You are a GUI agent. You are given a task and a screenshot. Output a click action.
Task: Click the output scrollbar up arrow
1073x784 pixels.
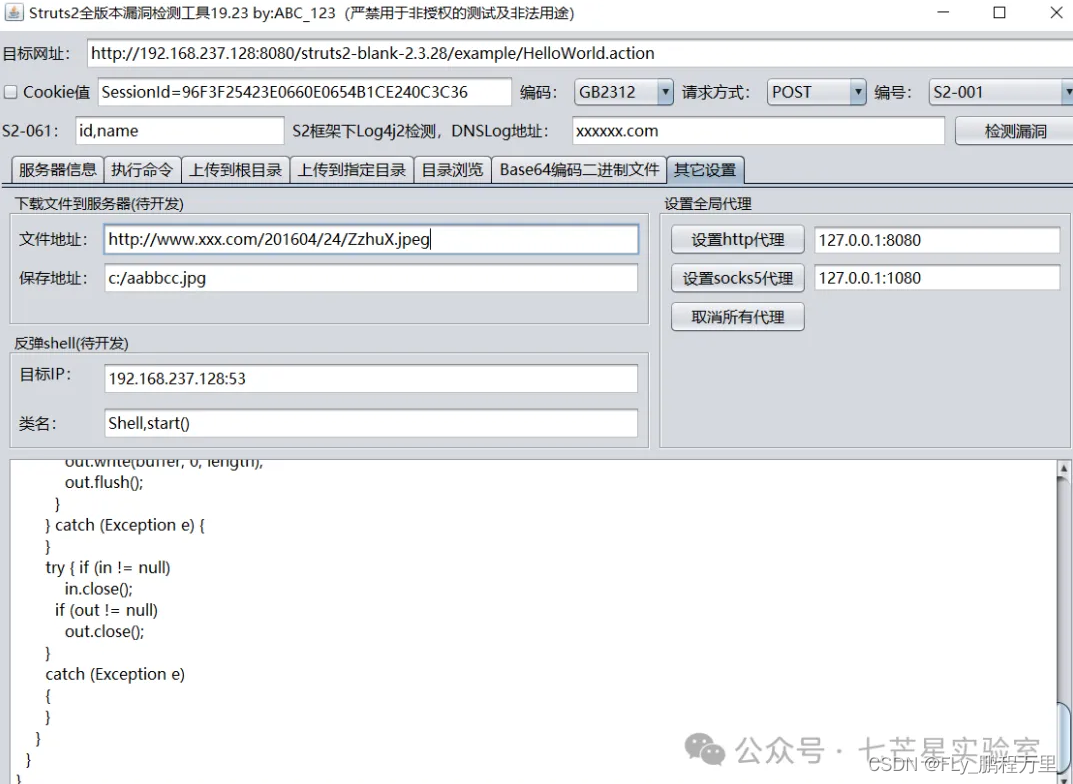(x=1063, y=469)
